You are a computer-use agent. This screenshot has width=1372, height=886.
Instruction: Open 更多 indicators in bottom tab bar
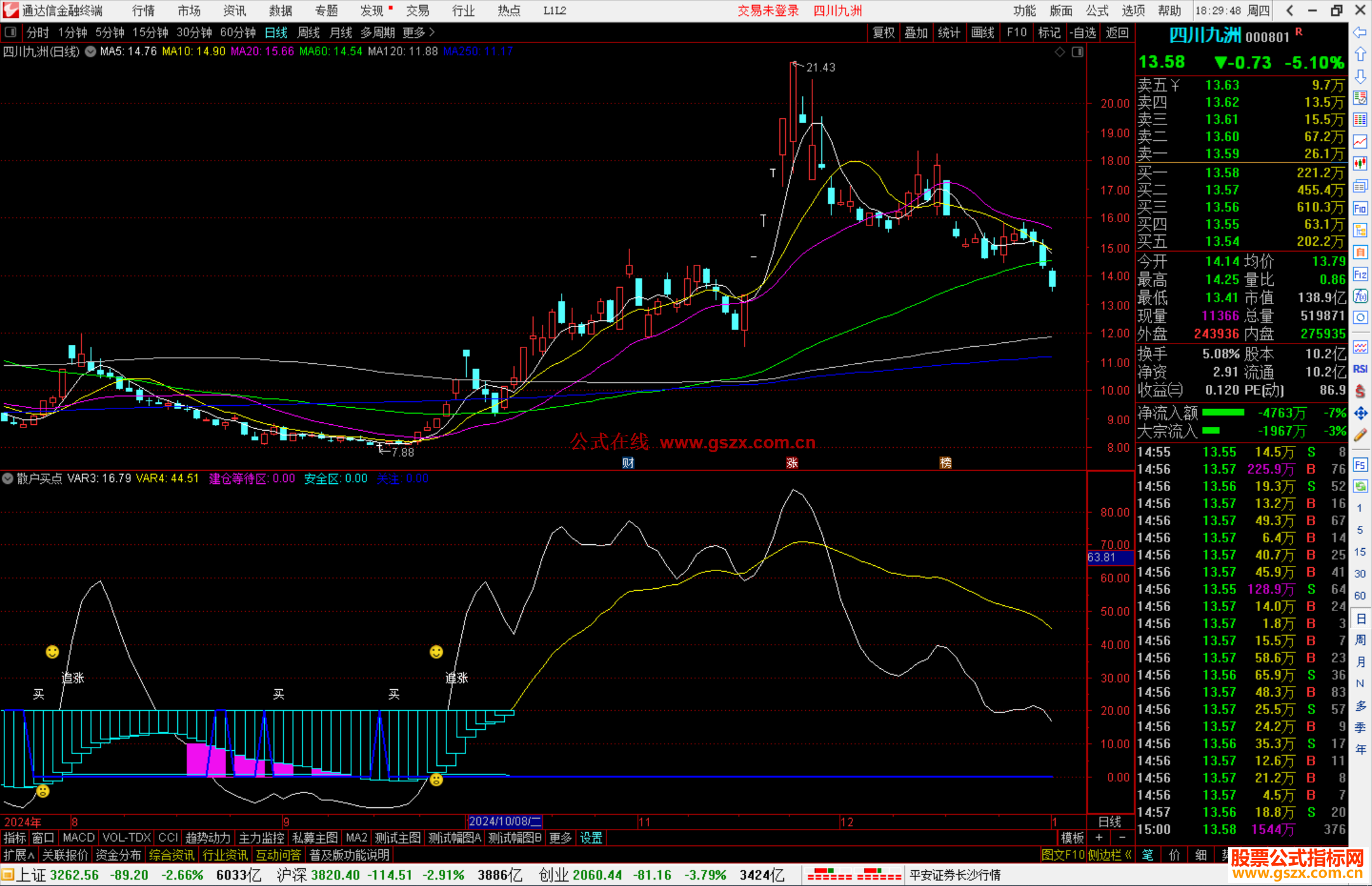tap(560, 838)
